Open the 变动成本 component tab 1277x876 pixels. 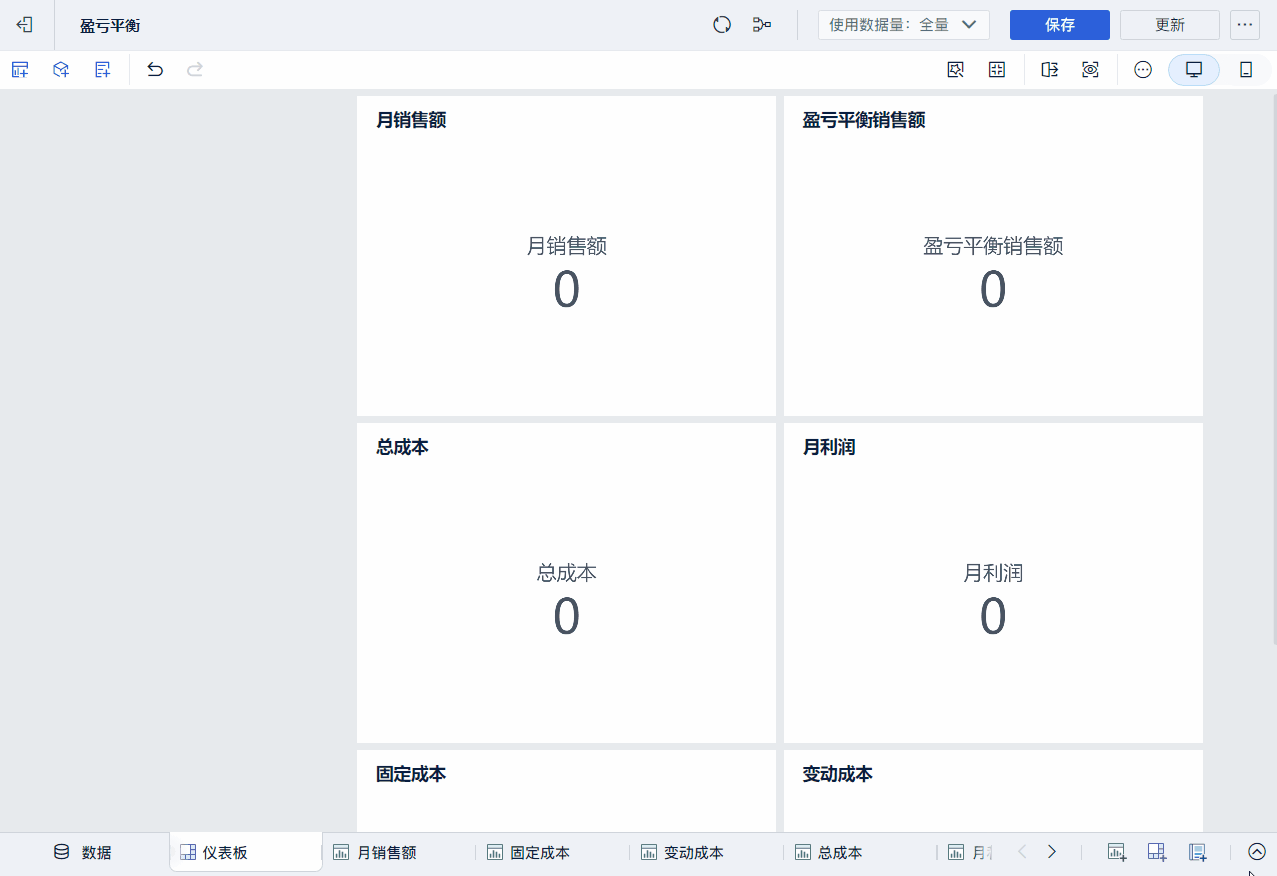(x=683, y=853)
